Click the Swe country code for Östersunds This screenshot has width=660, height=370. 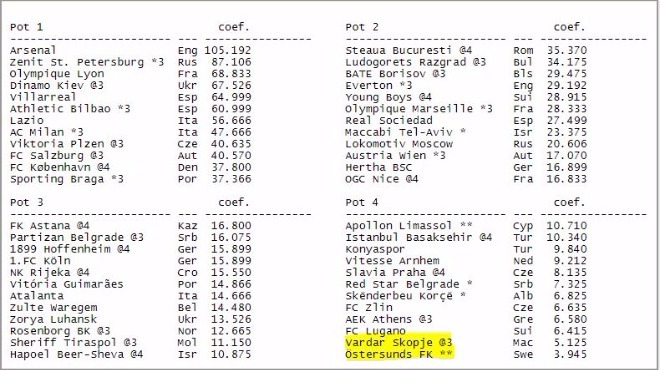(523, 355)
